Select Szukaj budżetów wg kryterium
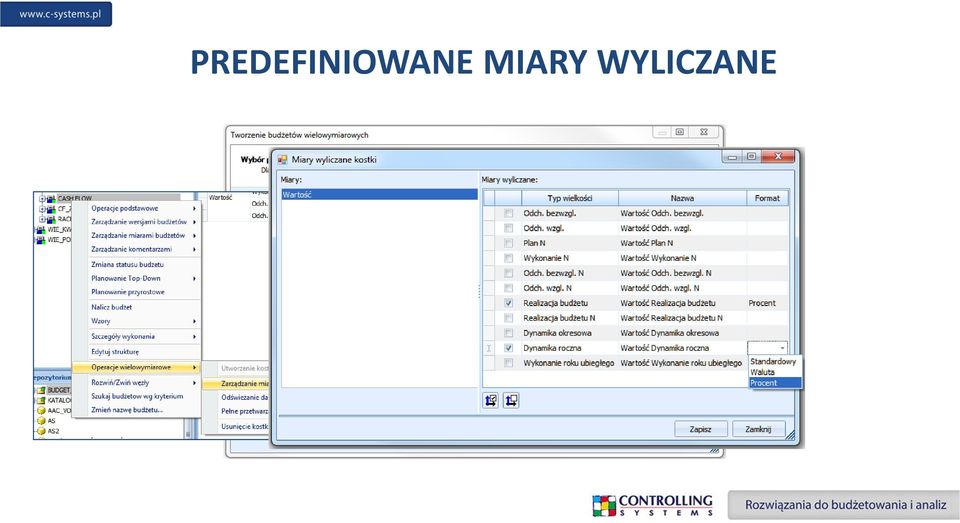The width and height of the screenshot is (960, 523). [137, 396]
